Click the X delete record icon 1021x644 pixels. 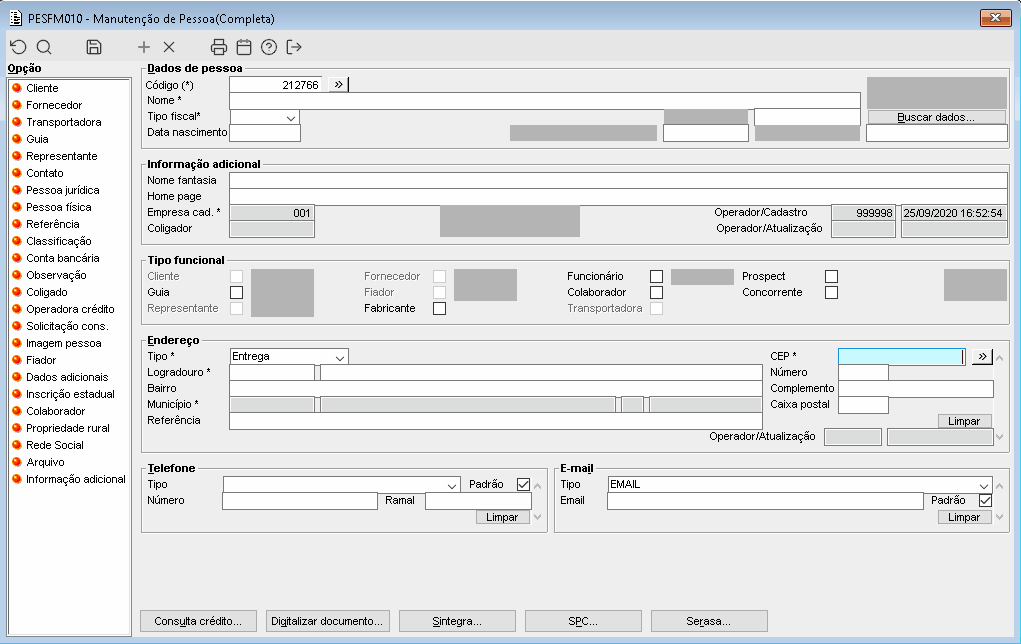coord(169,47)
